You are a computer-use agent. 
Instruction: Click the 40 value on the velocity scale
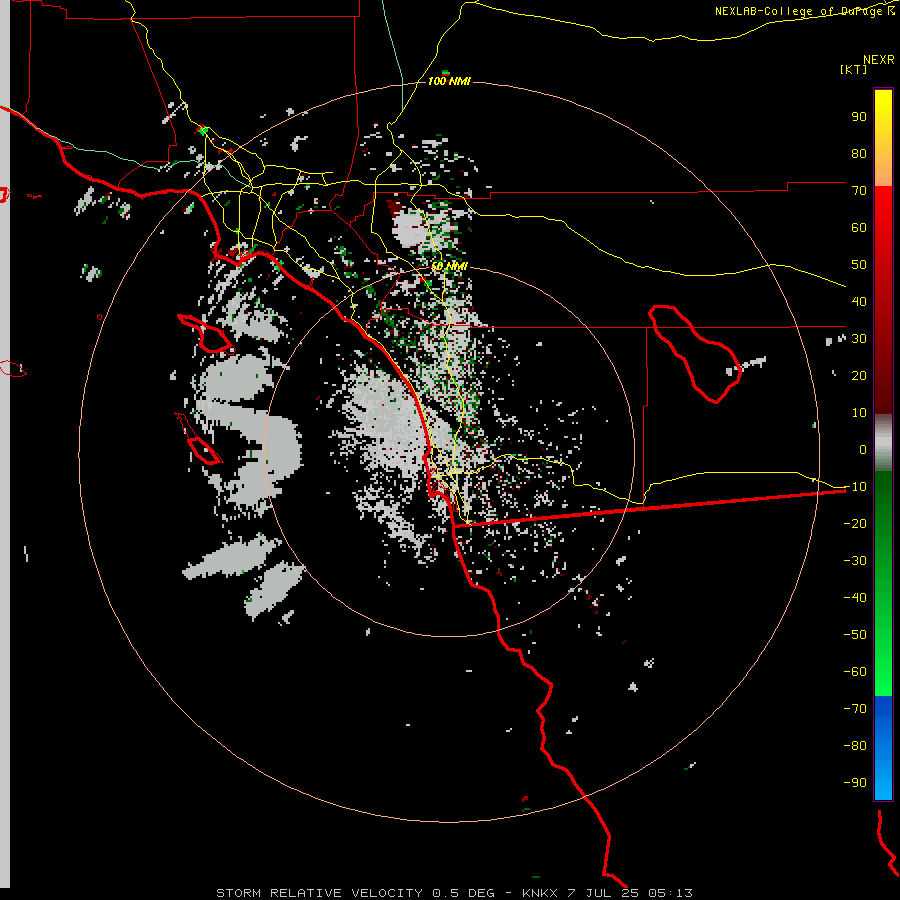[859, 301]
